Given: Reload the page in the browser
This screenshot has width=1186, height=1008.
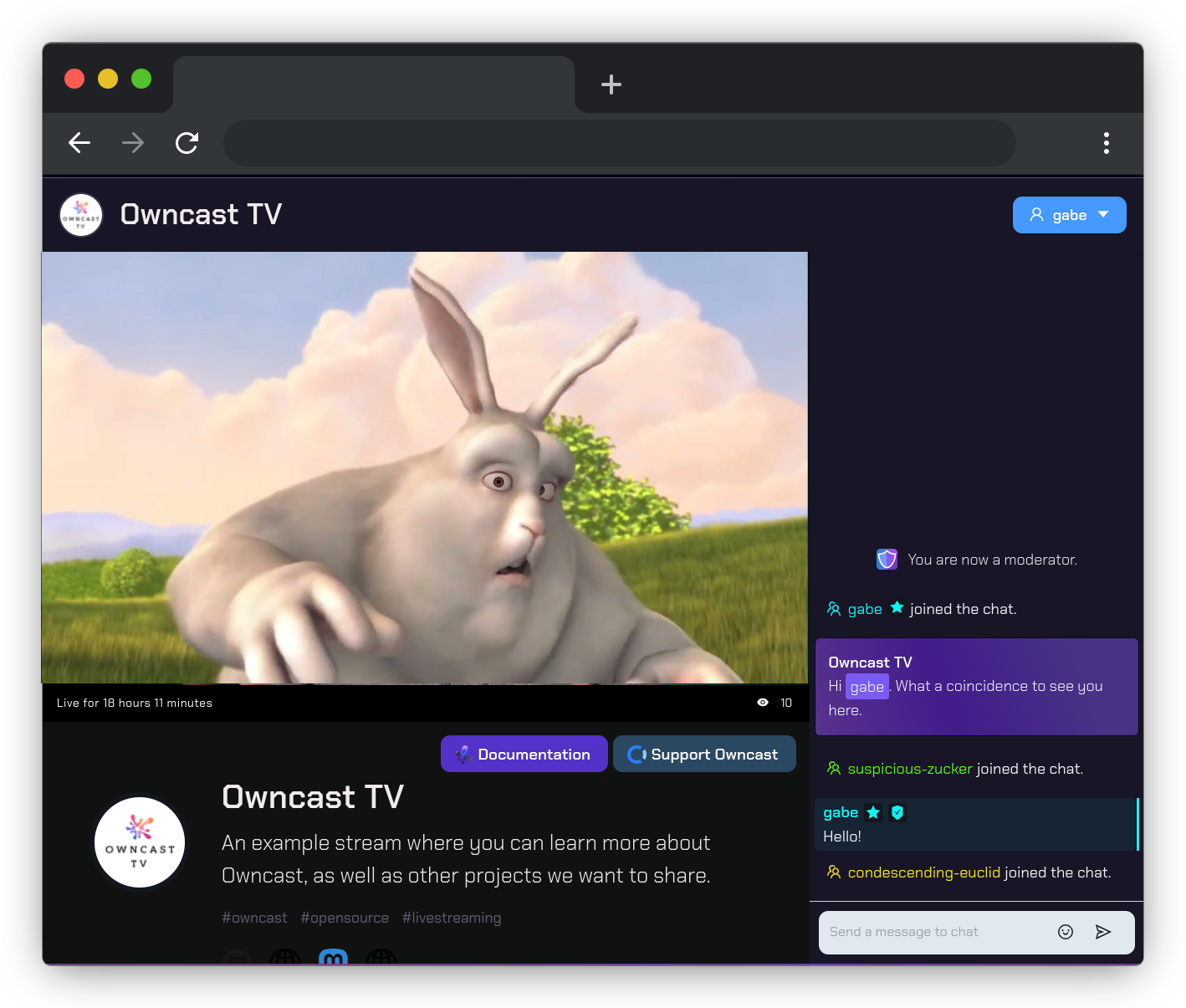Looking at the screenshot, I should [x=187, y=143].
